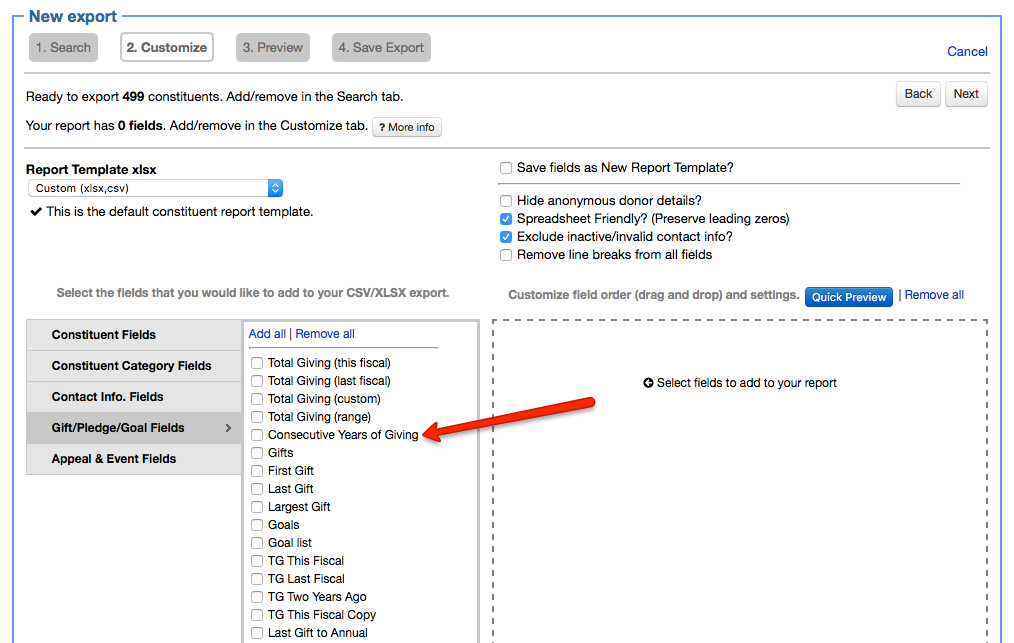Open the 4. Save Export tab
The width and height of the screenshot is (1014, 643).
381,48
